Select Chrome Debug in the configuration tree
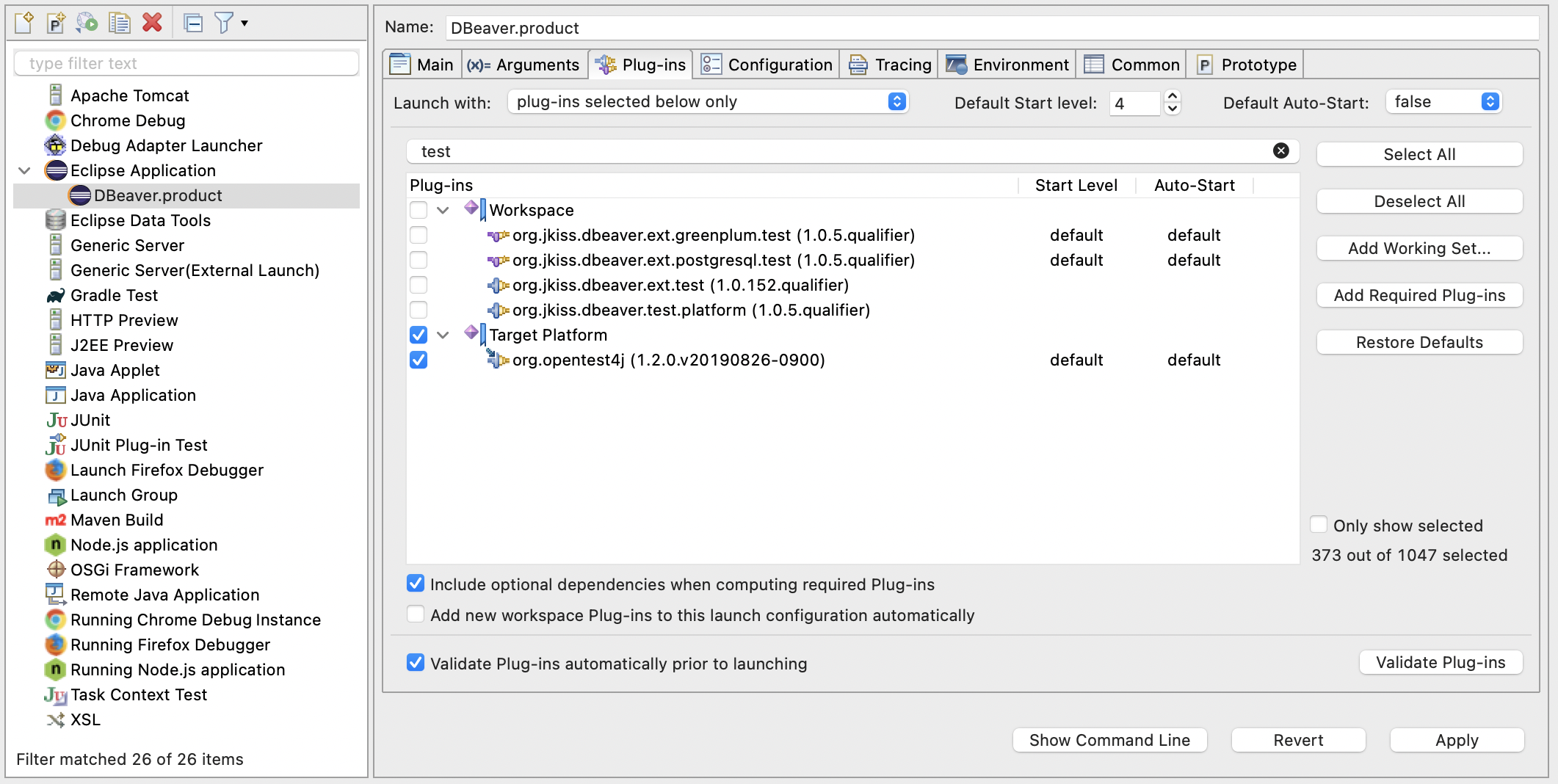This screenshot has width=1558, height=784. point(128,120)
